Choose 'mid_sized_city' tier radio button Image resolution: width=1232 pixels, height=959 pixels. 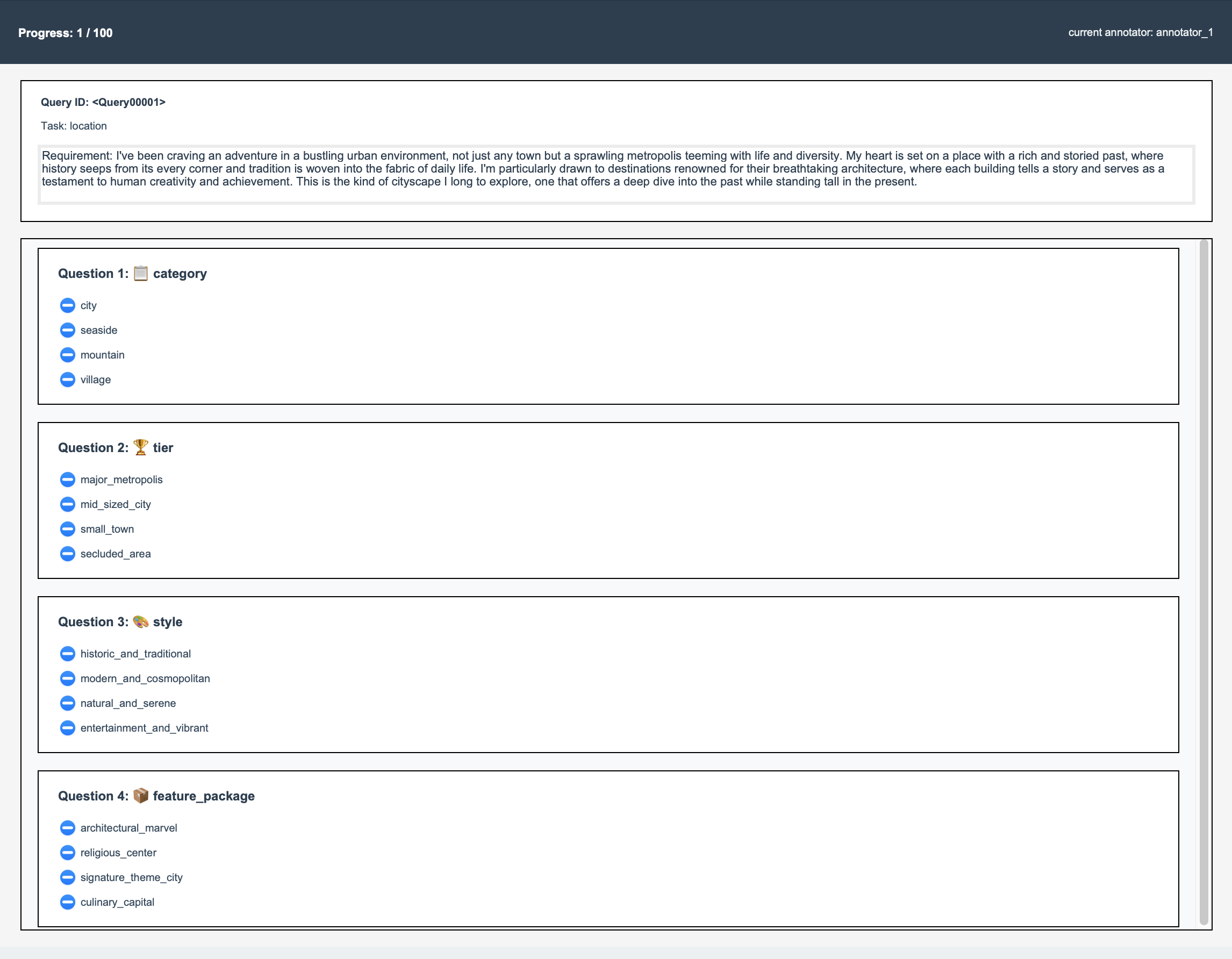[x=67, y=504]
